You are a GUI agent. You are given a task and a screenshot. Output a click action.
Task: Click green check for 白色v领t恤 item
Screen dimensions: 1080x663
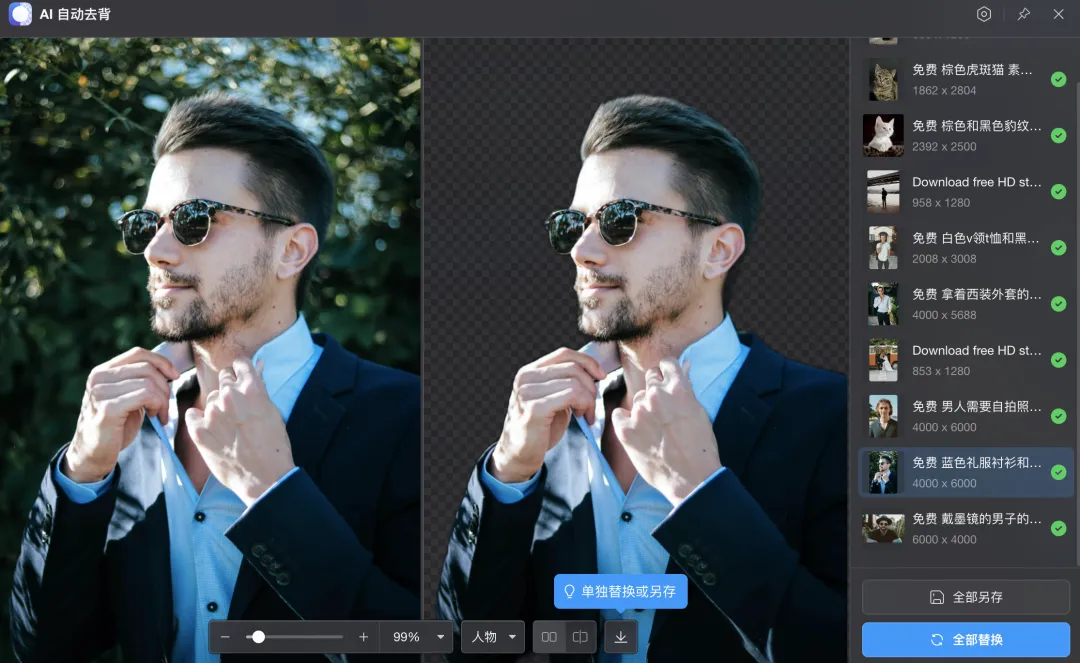[1059, 248]
